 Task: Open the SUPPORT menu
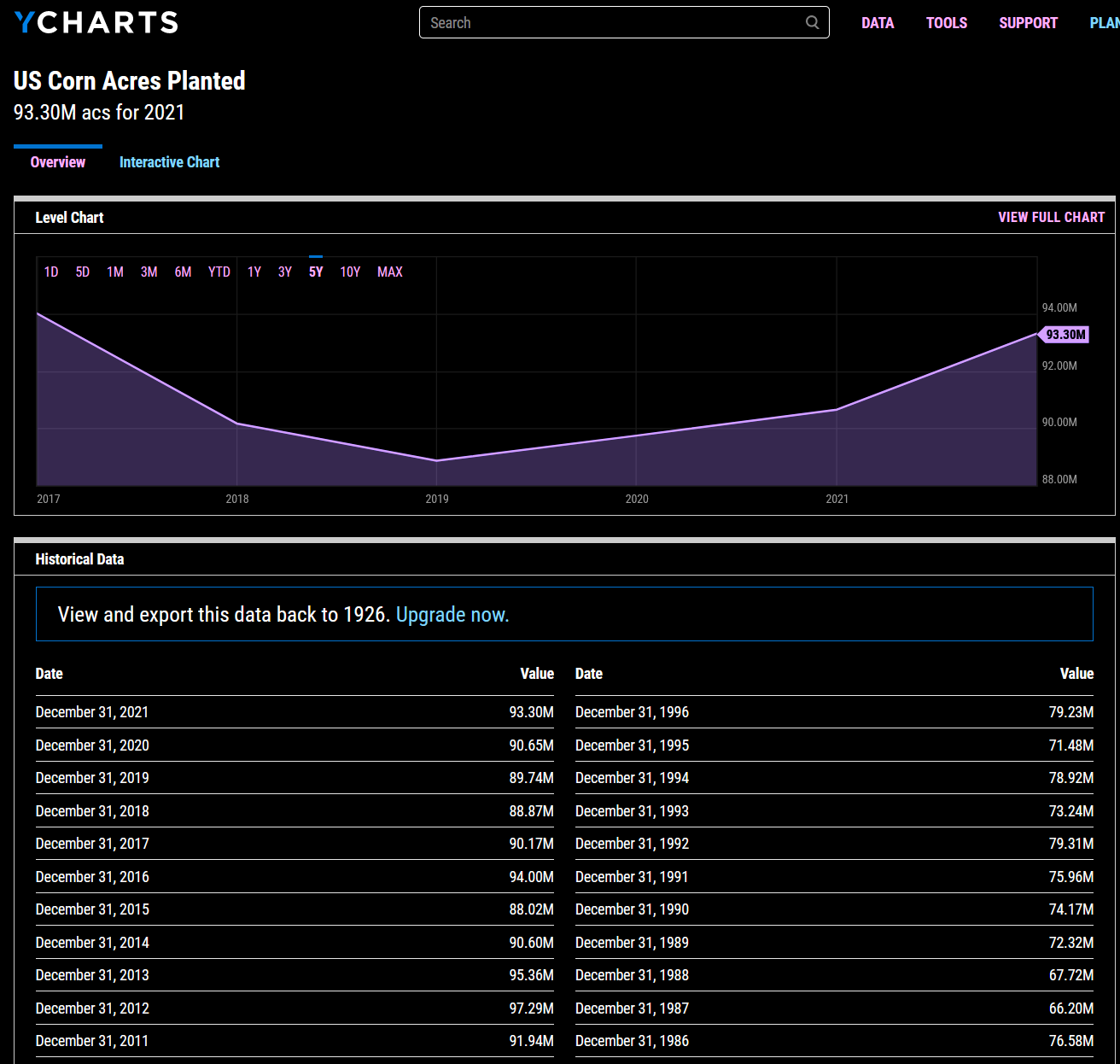[1028, 23]
